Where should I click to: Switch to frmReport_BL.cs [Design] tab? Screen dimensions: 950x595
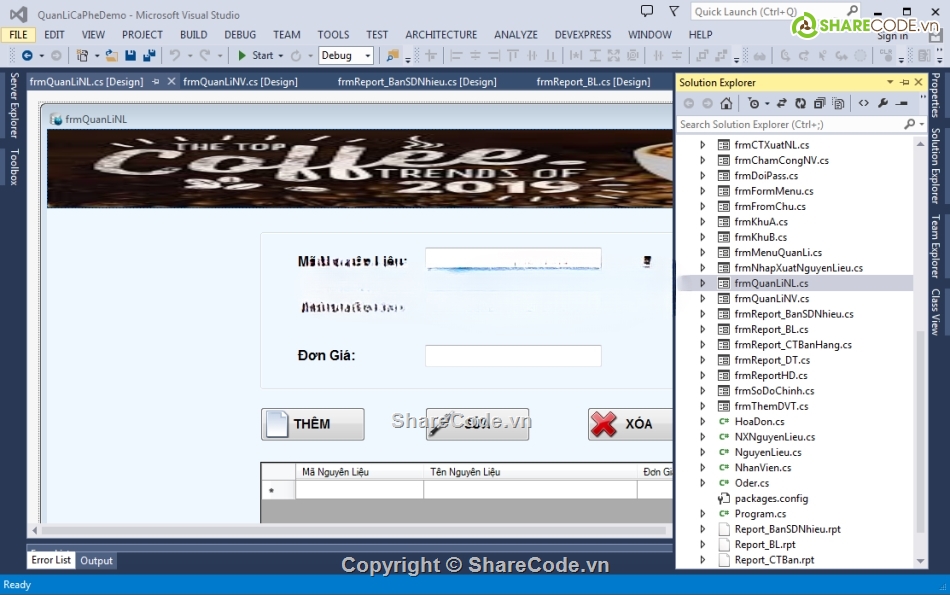tap(593, 82)
